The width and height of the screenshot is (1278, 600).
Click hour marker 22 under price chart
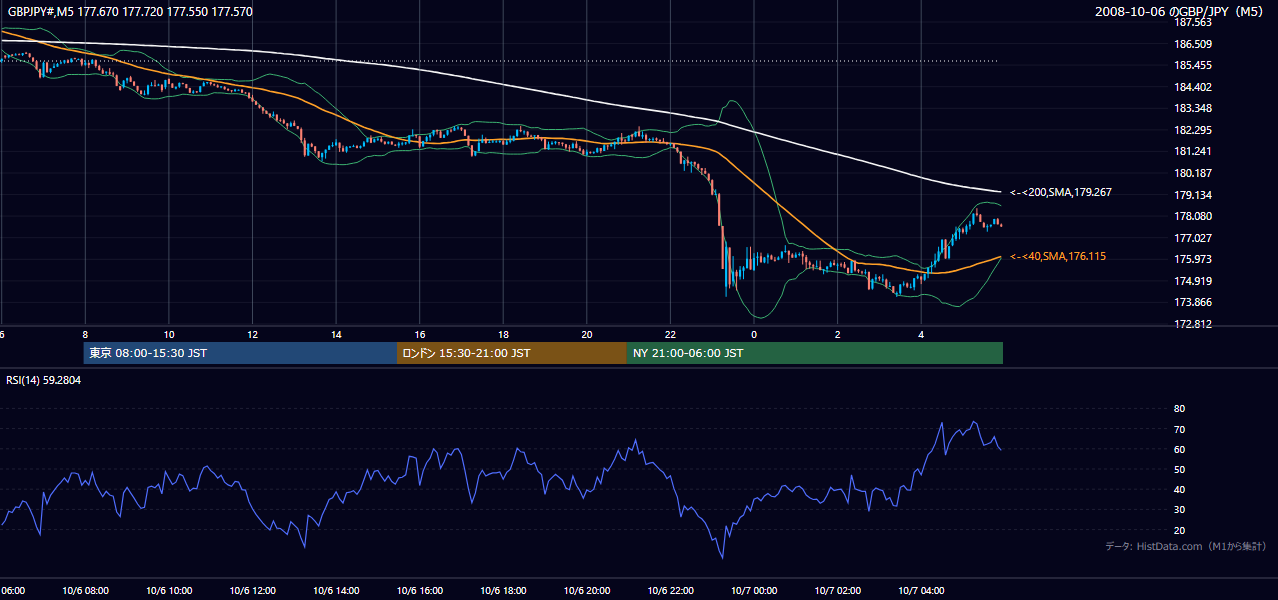(670, 334)
